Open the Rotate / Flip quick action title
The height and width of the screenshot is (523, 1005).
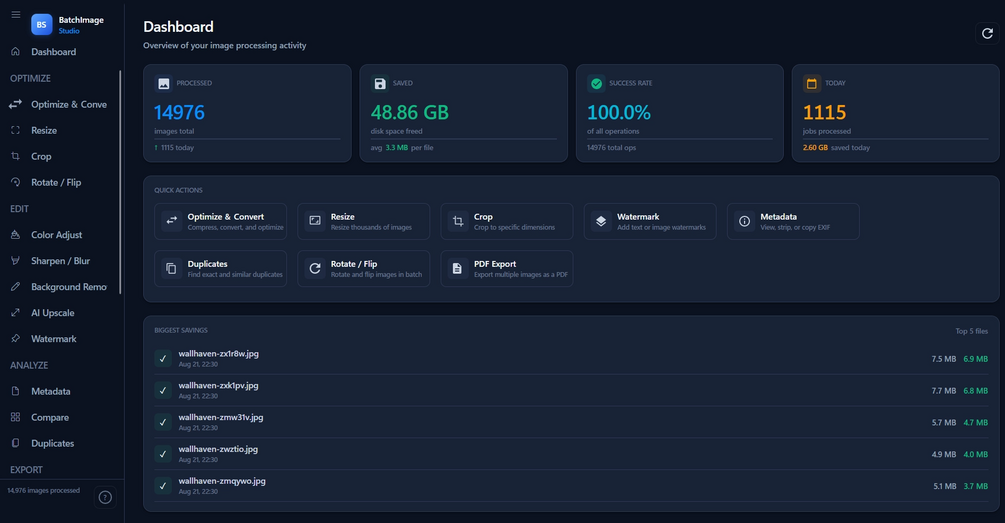click(x=354, y=264)
